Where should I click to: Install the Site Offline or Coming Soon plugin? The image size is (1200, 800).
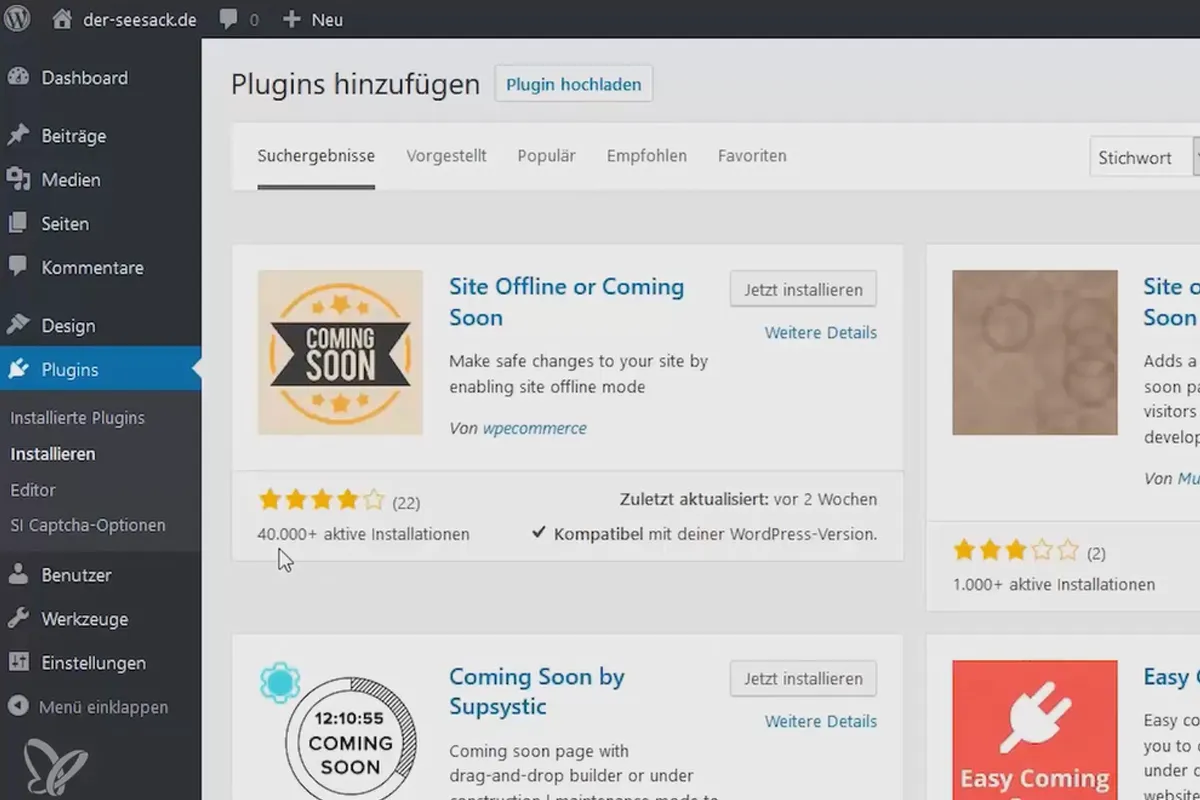pyautogui.click(x=803, y=290)
